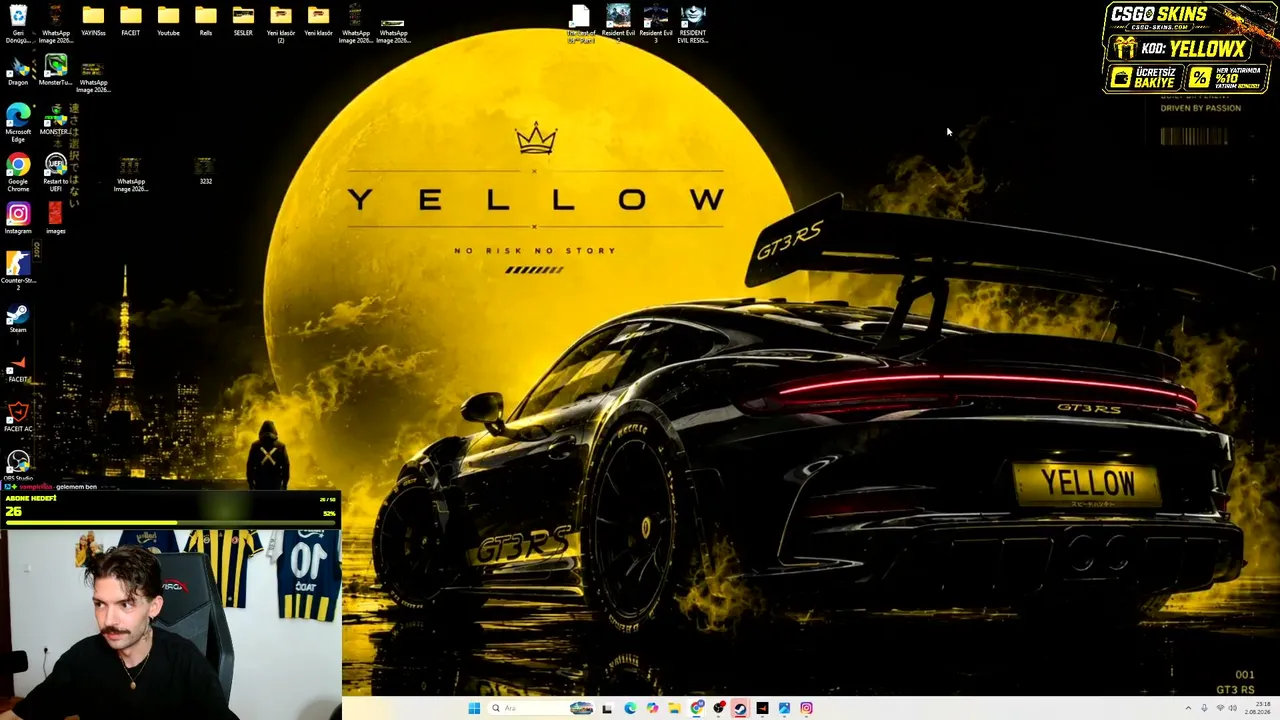The height and width of the screenshot is (720, 1280).
Task: Select the FACEIT AC shortcut
Action: click(18, 418)
